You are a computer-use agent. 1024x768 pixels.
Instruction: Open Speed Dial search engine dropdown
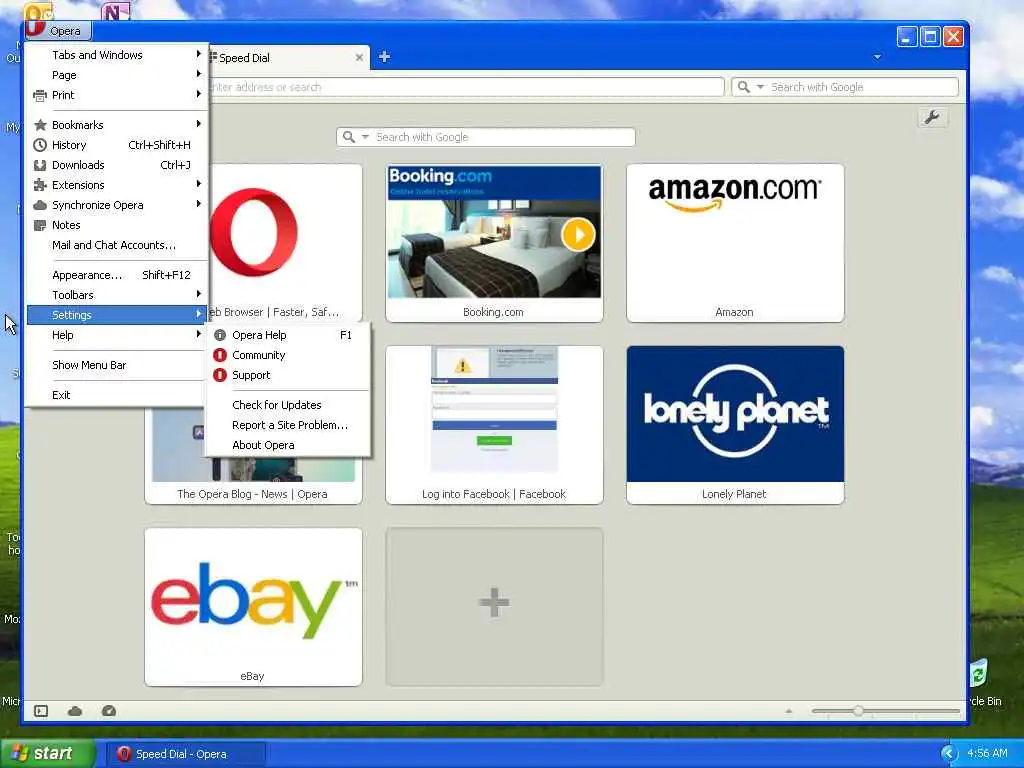(x=366, y=137)
